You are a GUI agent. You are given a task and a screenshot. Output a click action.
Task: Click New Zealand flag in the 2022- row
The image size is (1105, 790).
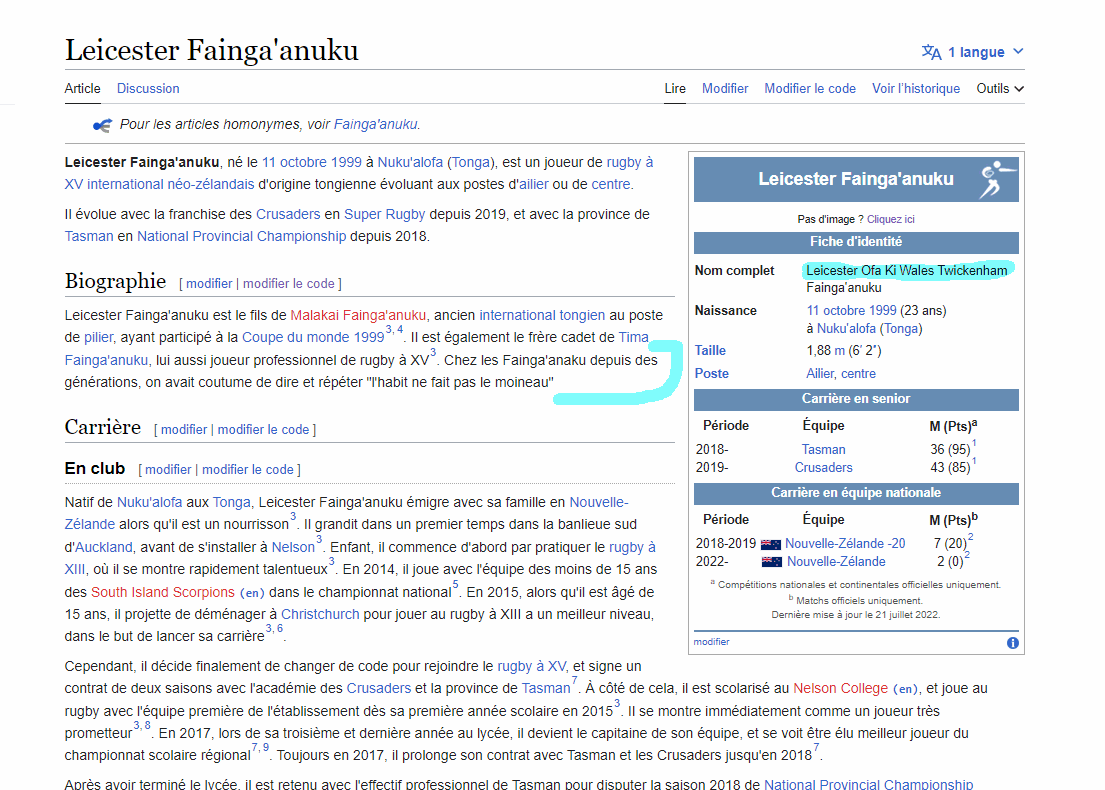click(x=772, y=562)
